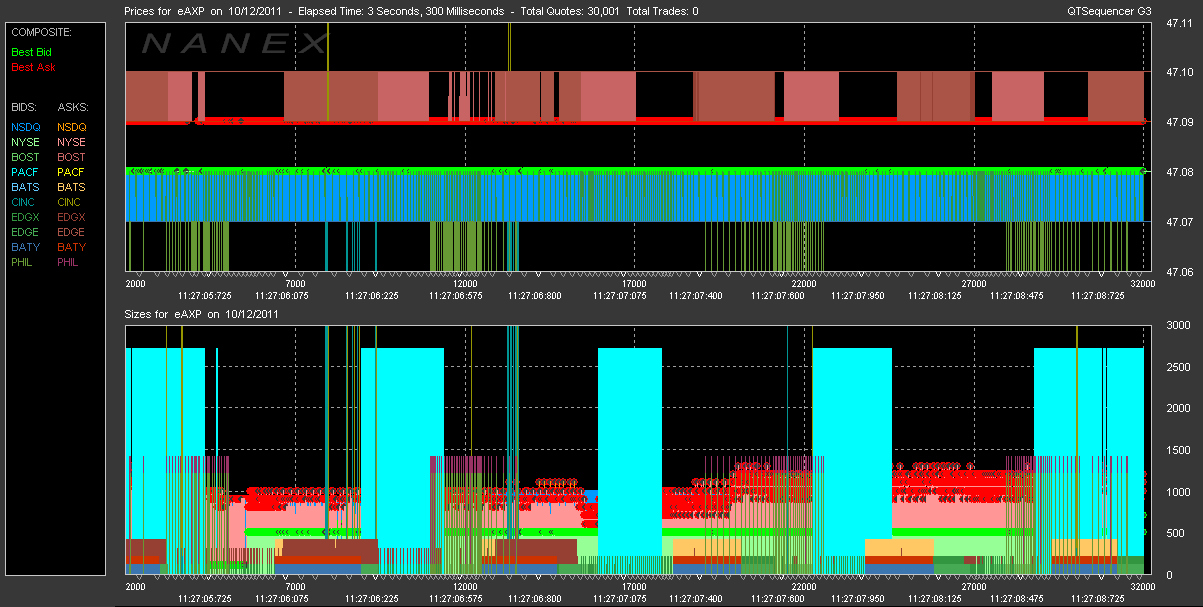
Task: Click the 'Prices for eAXP on 10/12/2011' title
Action: point(205,12)
